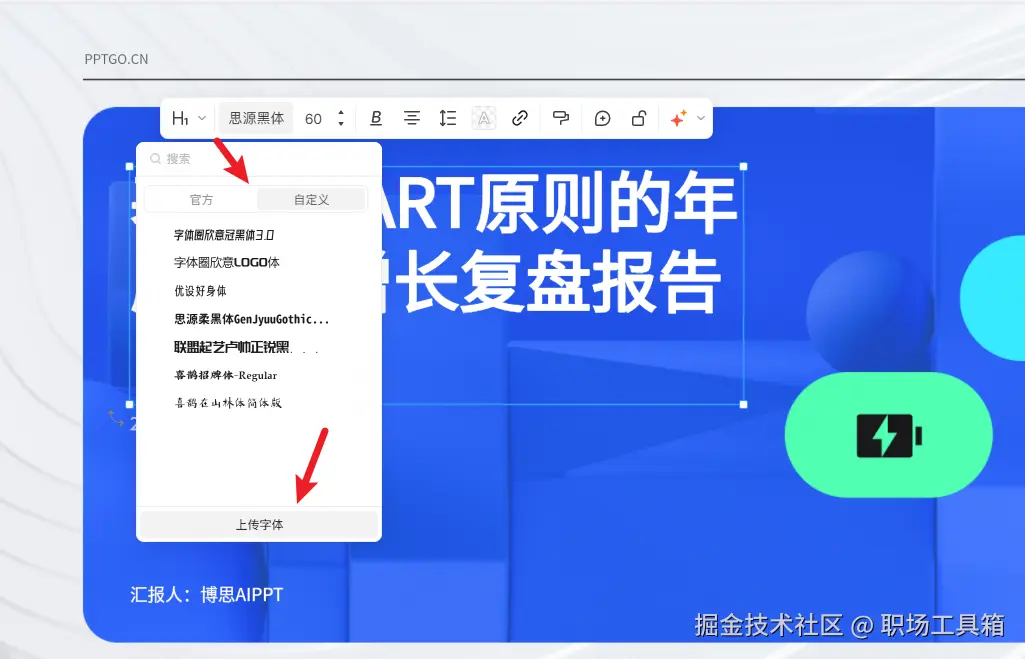Add a comment with the plus bubble icon
1025x659 pixels.
(x=602, y=118)
